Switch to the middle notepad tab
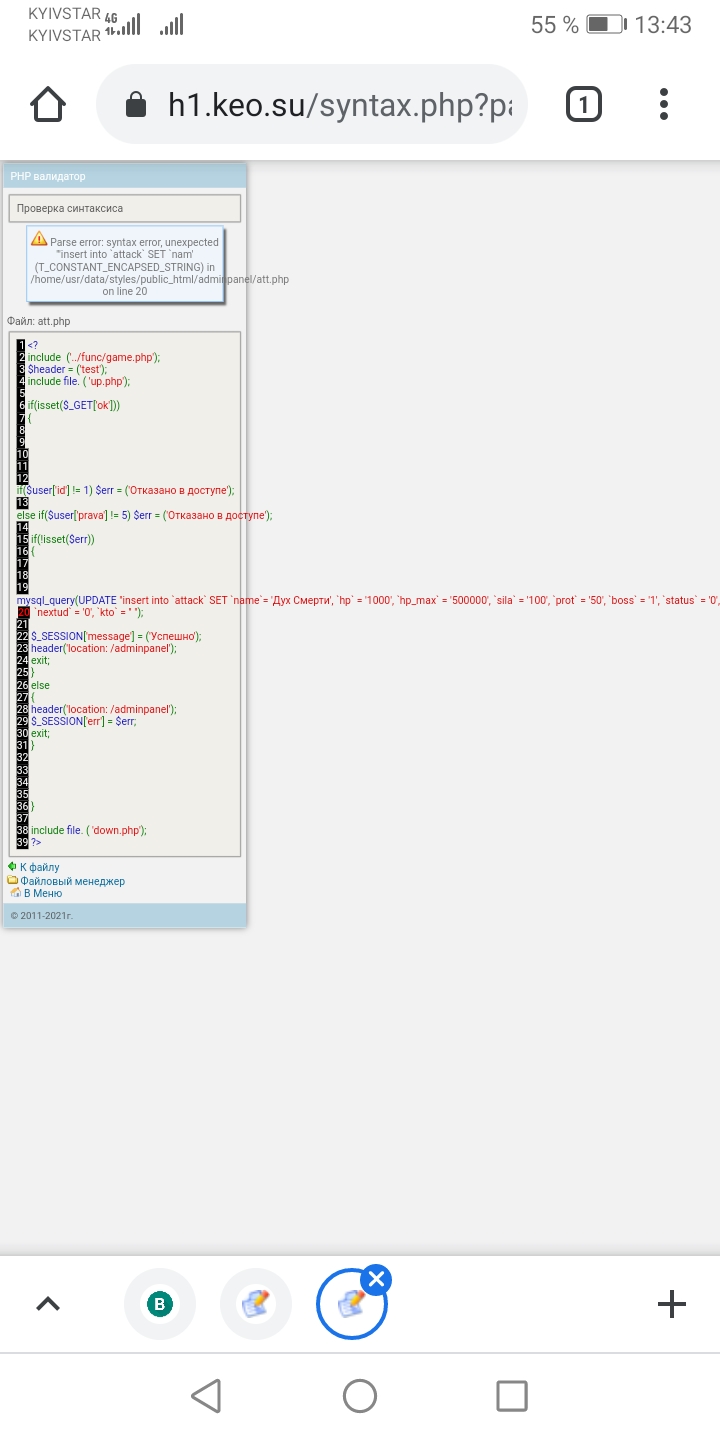 pos(255,1303)
